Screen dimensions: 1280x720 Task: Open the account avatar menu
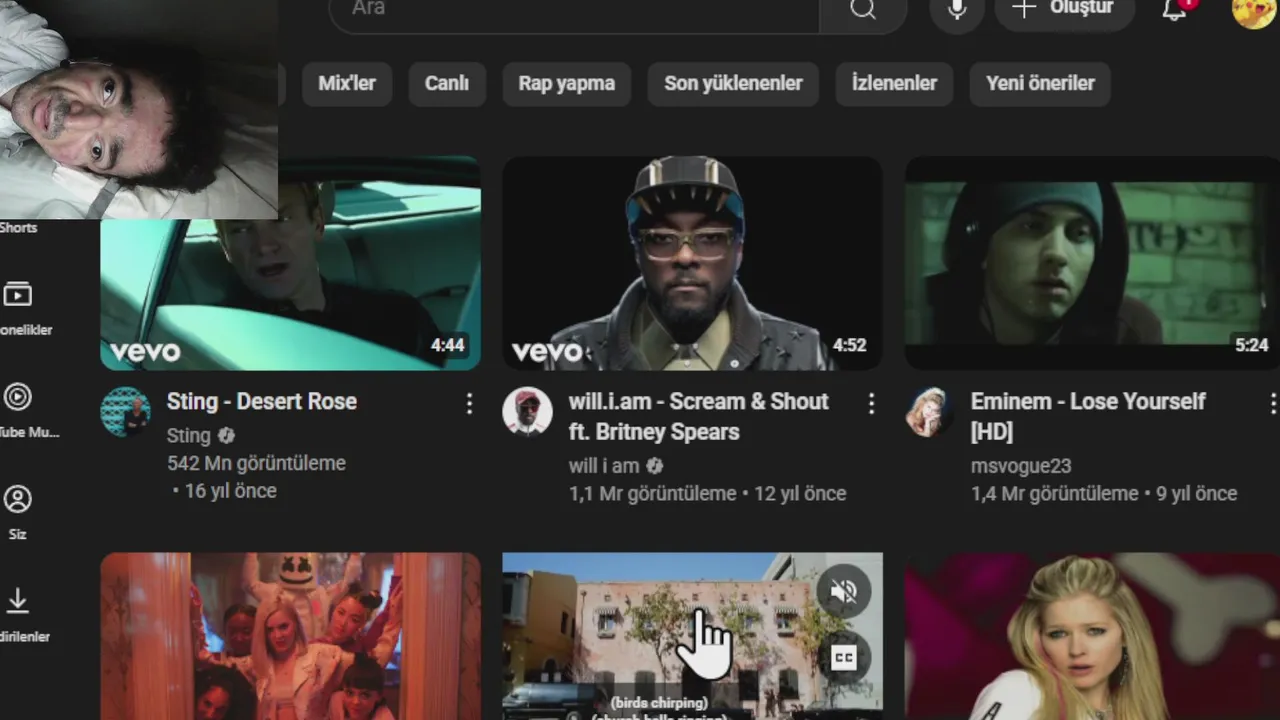pos(1253,10)
